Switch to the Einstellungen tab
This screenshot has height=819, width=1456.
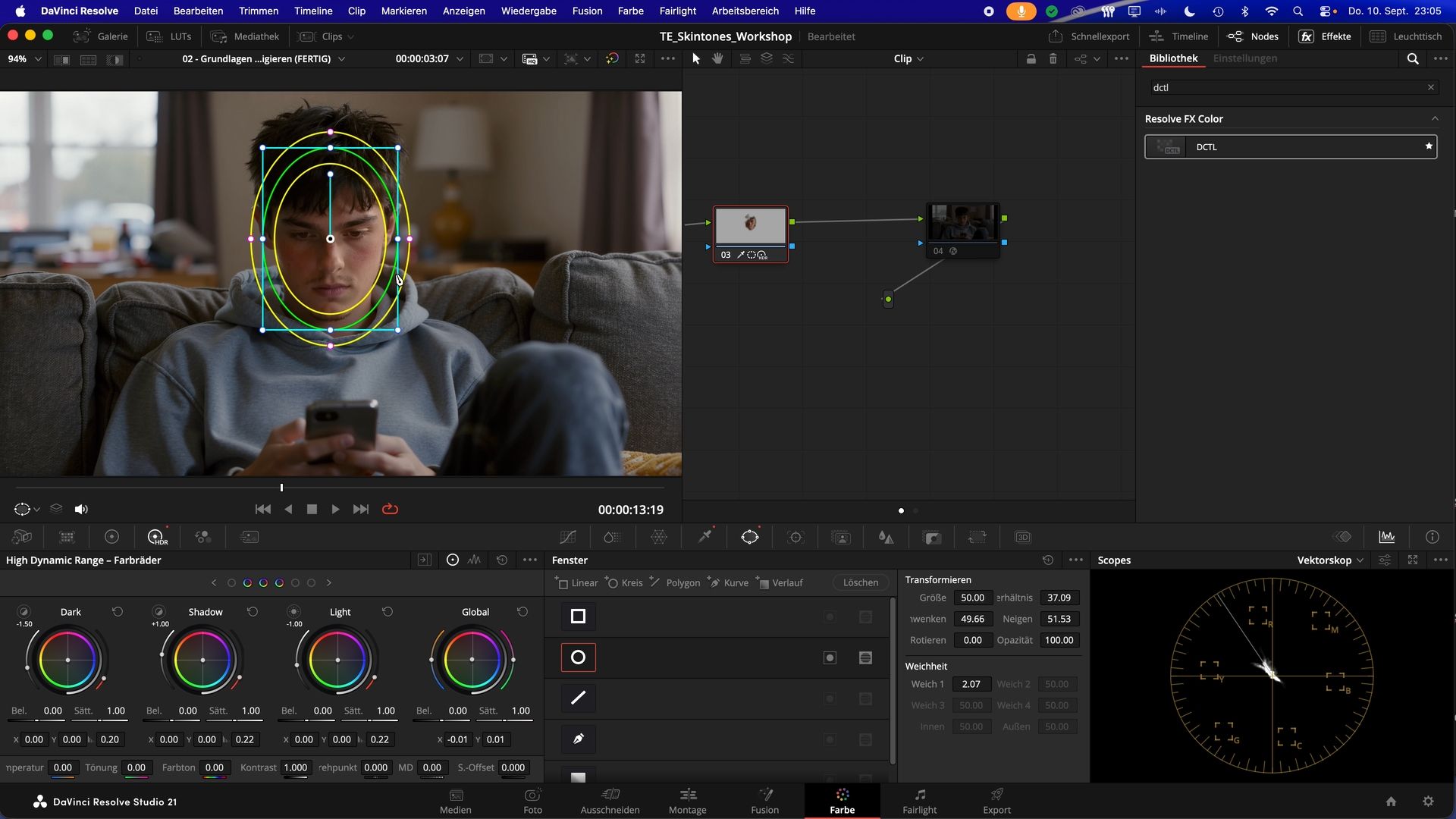[1244, 58]
